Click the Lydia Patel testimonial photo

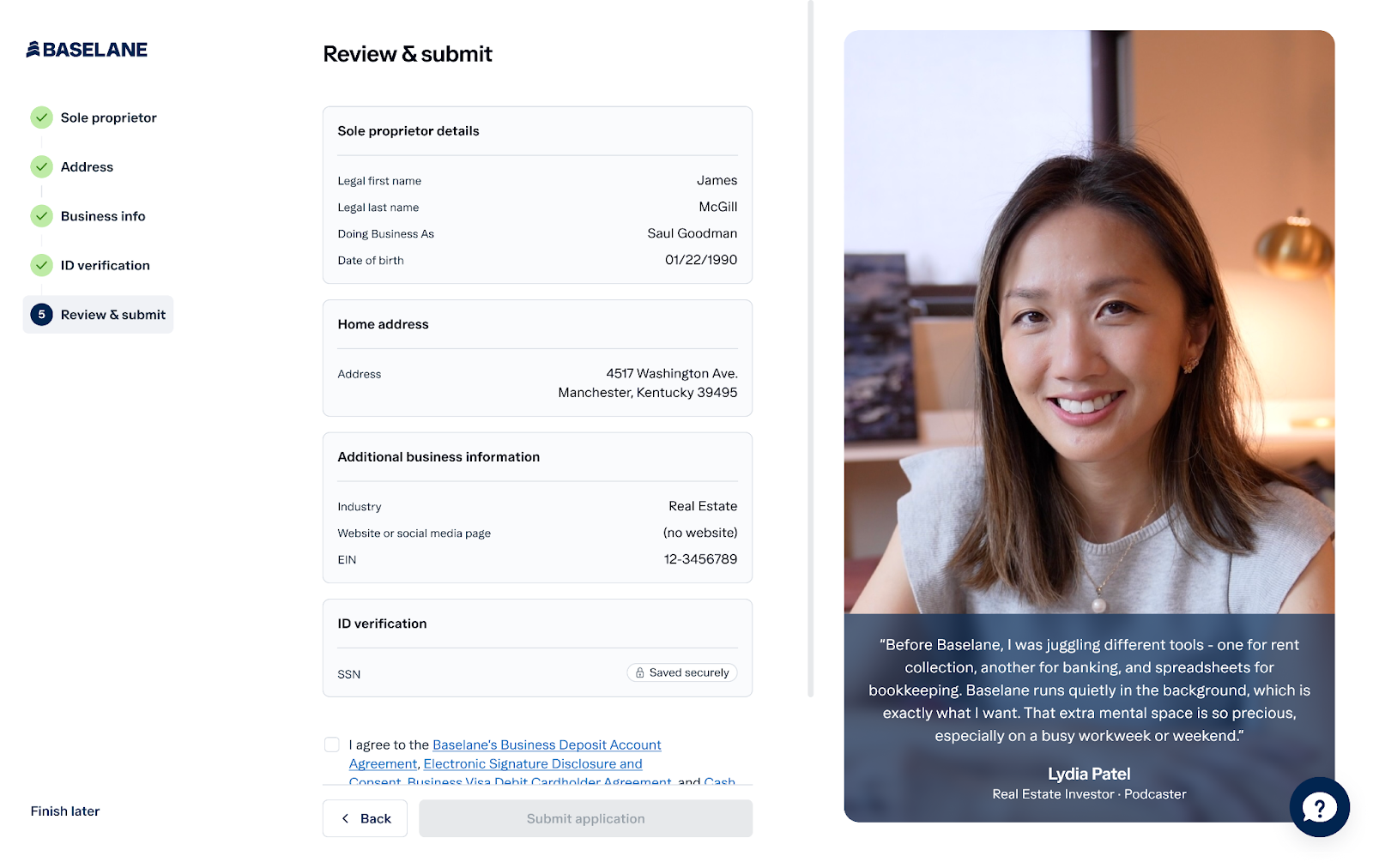(1089, 322)
